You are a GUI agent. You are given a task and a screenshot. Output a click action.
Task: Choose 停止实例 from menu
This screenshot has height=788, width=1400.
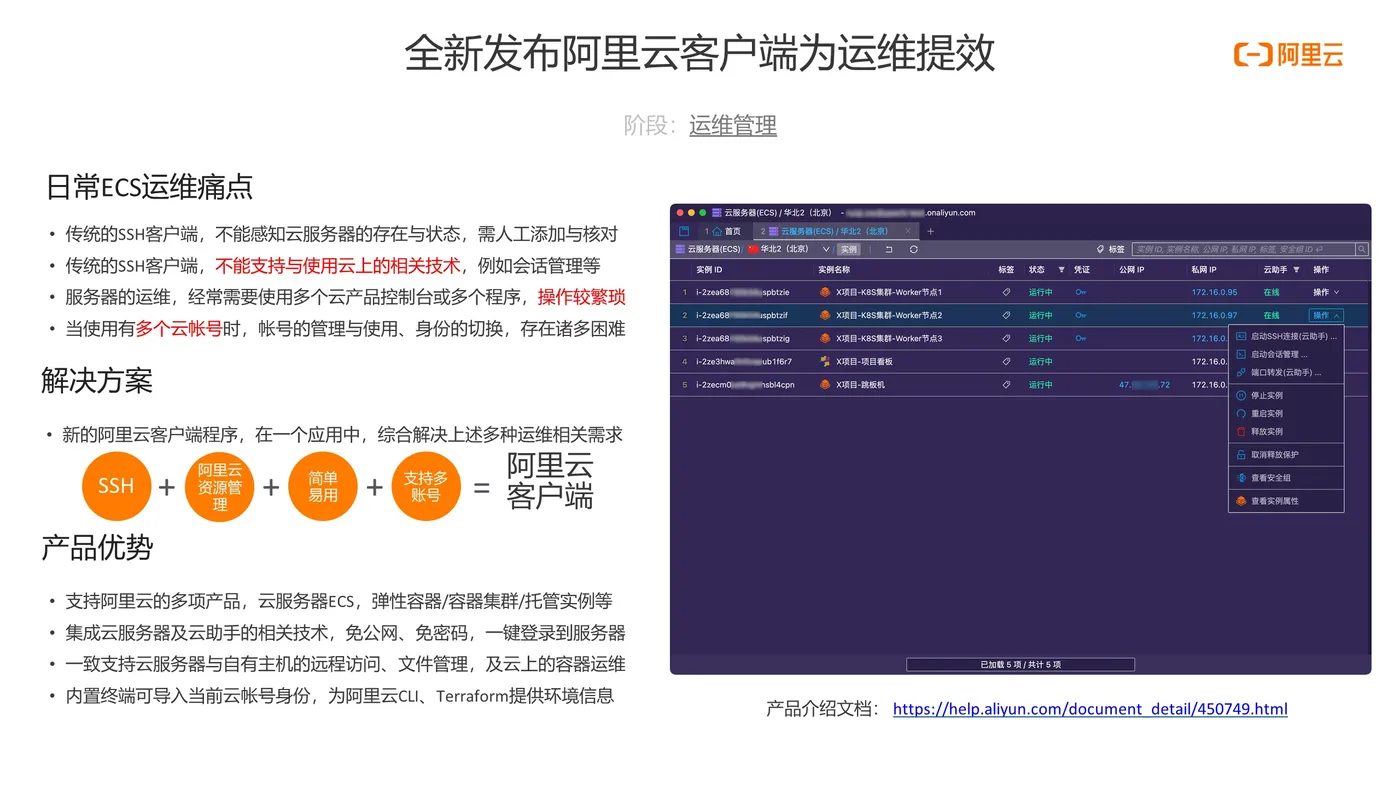(1286, 395)
